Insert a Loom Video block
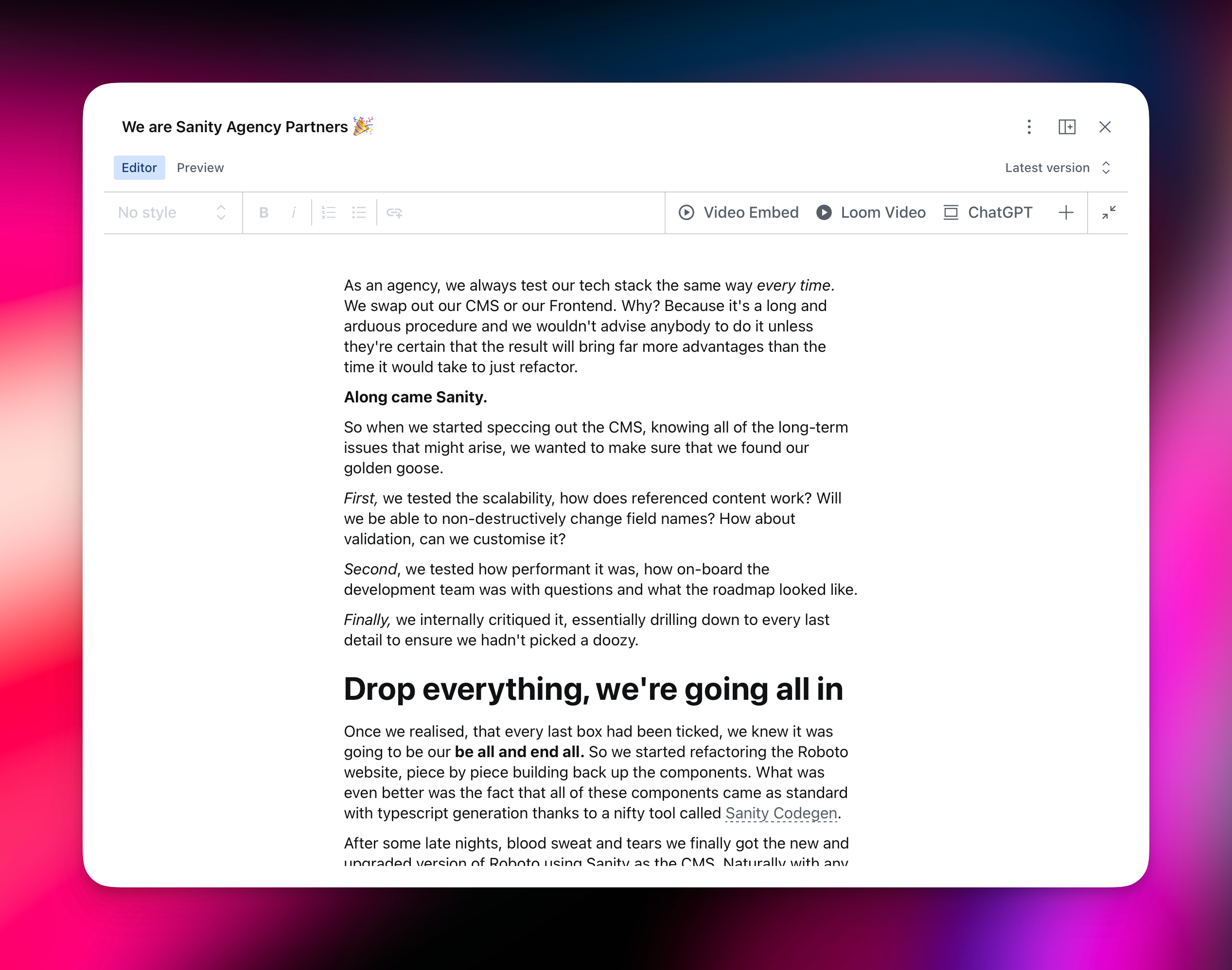This screenshot has height=970, width=1232. (871, 212)
